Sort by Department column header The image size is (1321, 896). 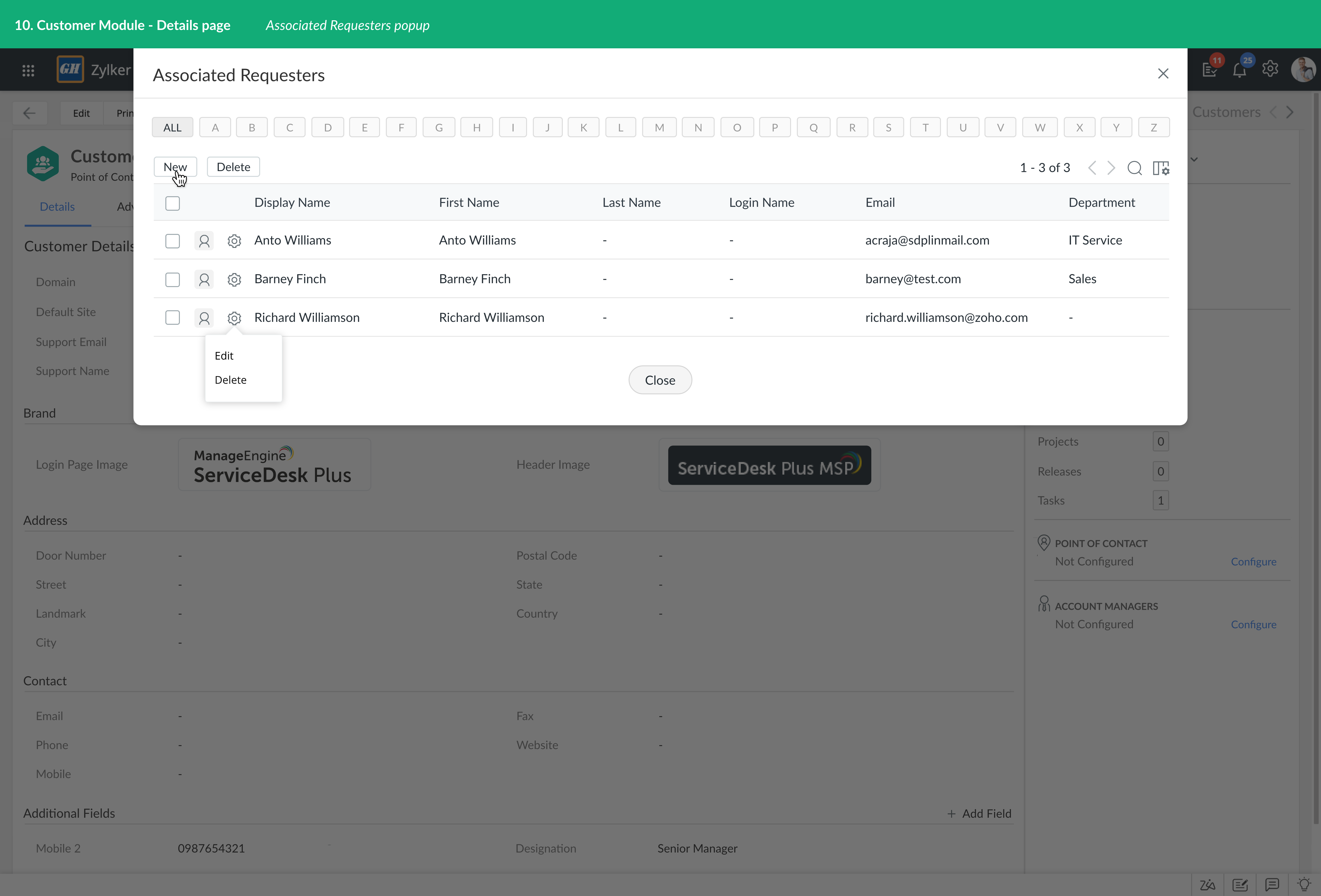click(x=1101, y=202)
